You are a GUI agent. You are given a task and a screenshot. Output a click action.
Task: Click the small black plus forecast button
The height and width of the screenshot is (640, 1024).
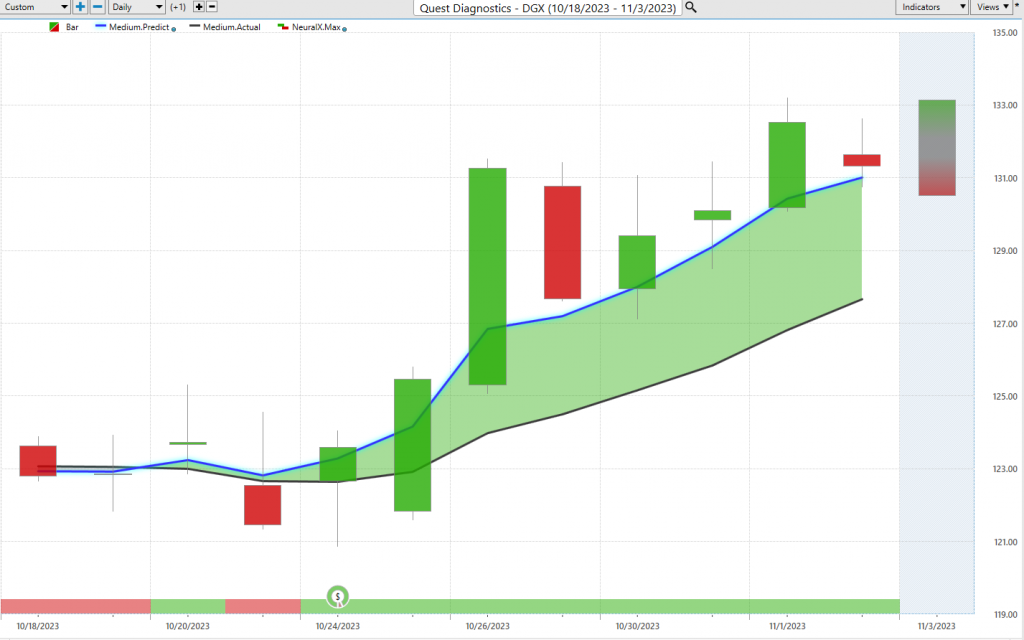[199, 7]
